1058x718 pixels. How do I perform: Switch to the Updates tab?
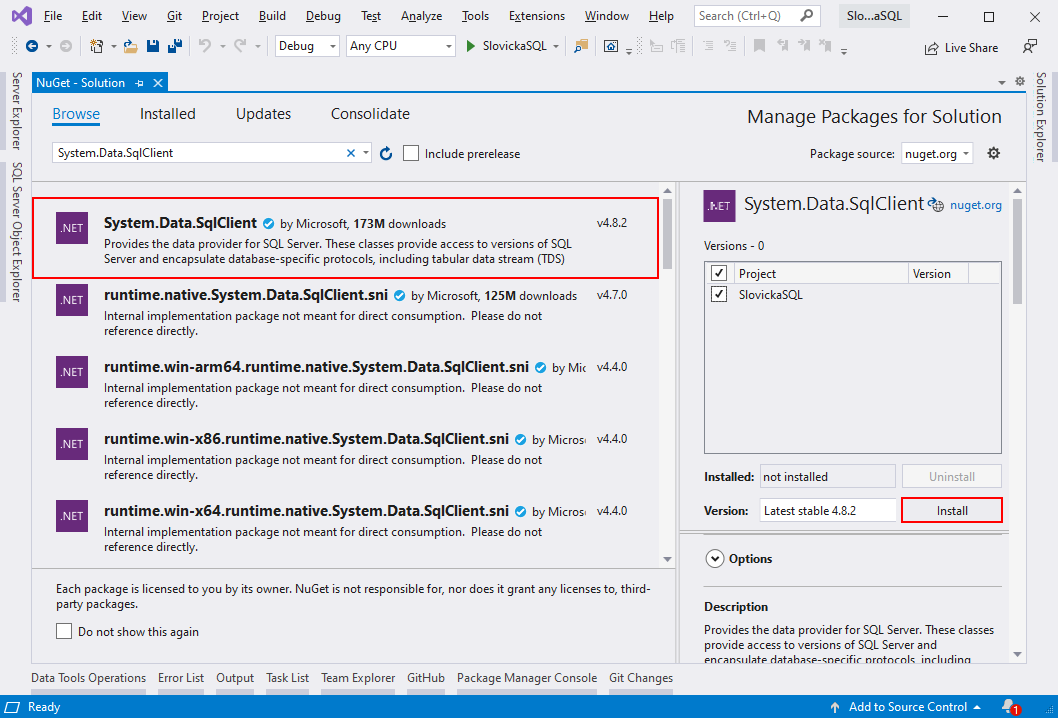(263, 114)
